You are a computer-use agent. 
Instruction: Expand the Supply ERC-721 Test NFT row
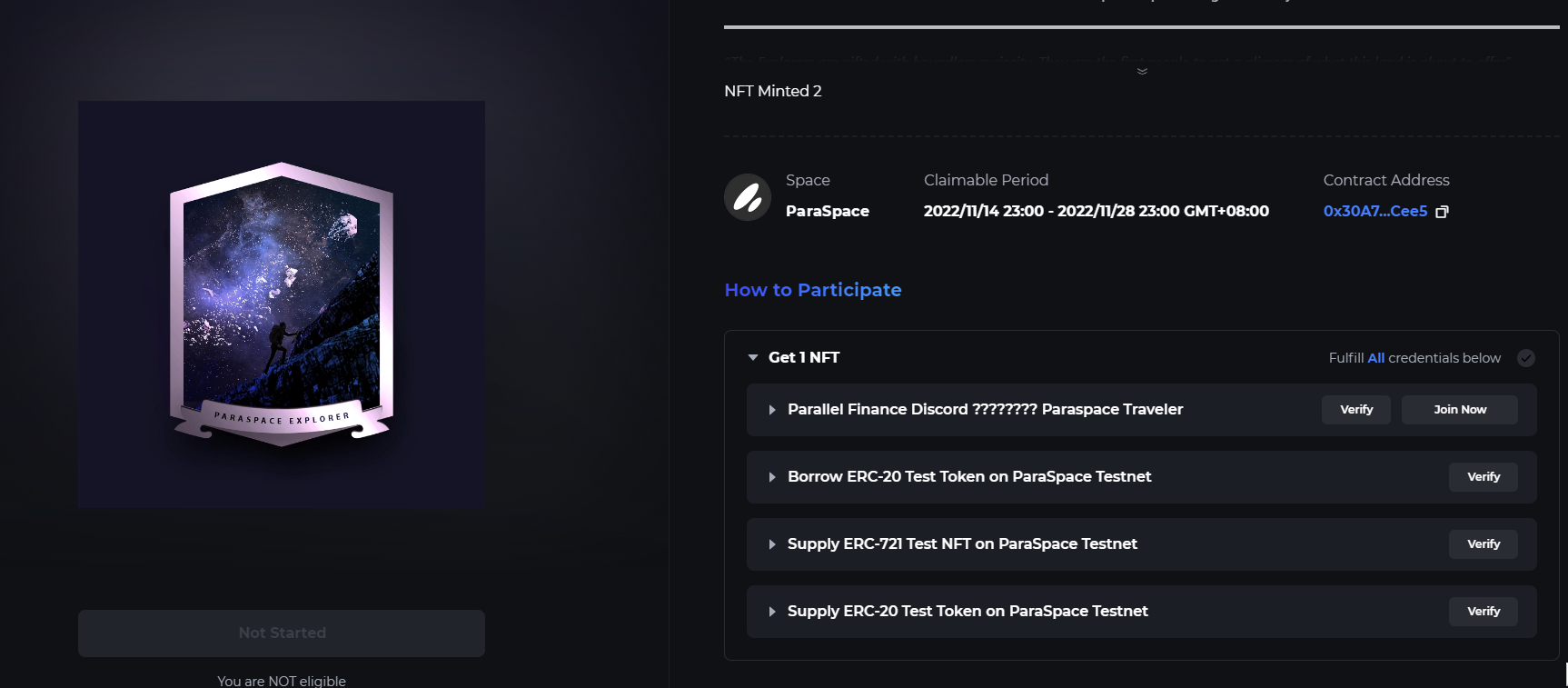click(x=772, y=544)
